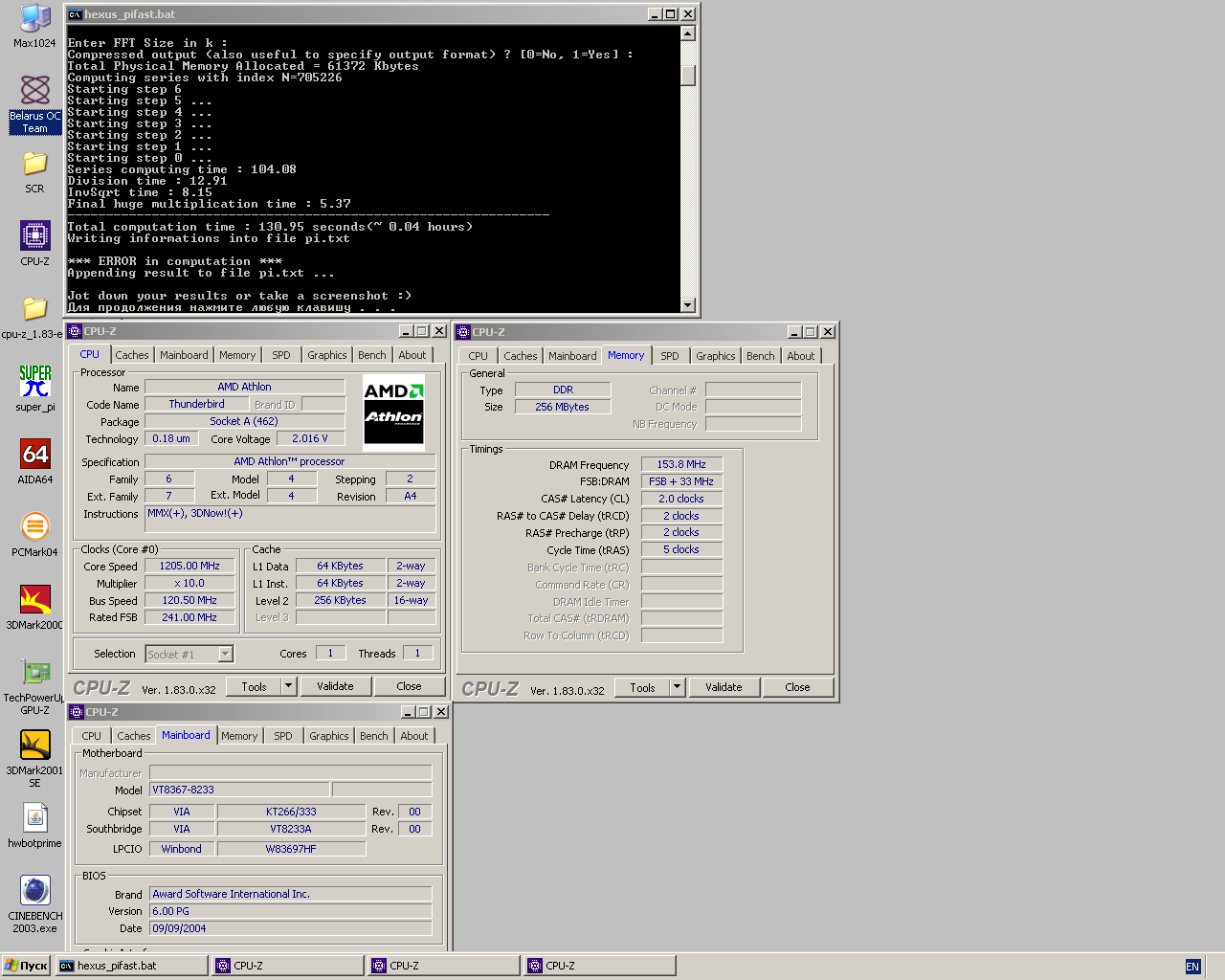The height and width of the screenshot is (980, 1225).
Task: Click the Core Voltage 2.016 V value
Action: pyautogui.click(x=310, y=438)
